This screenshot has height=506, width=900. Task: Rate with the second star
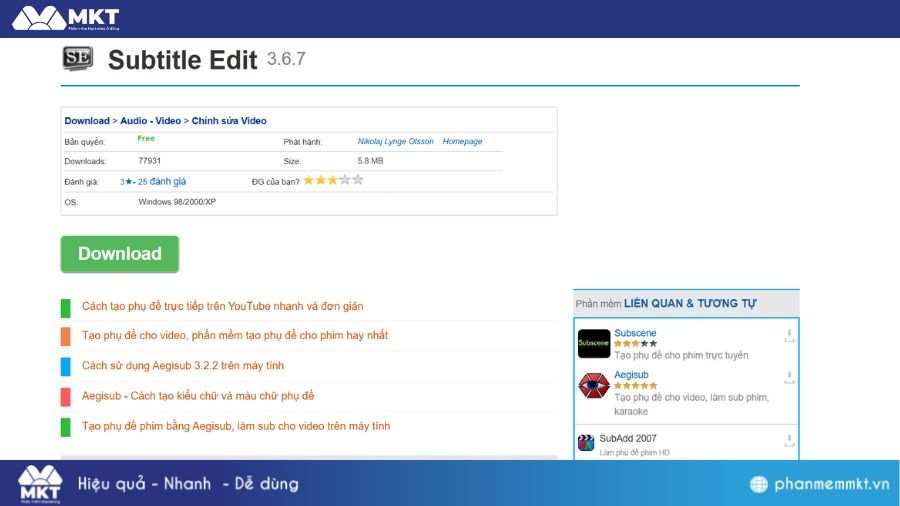320,180
